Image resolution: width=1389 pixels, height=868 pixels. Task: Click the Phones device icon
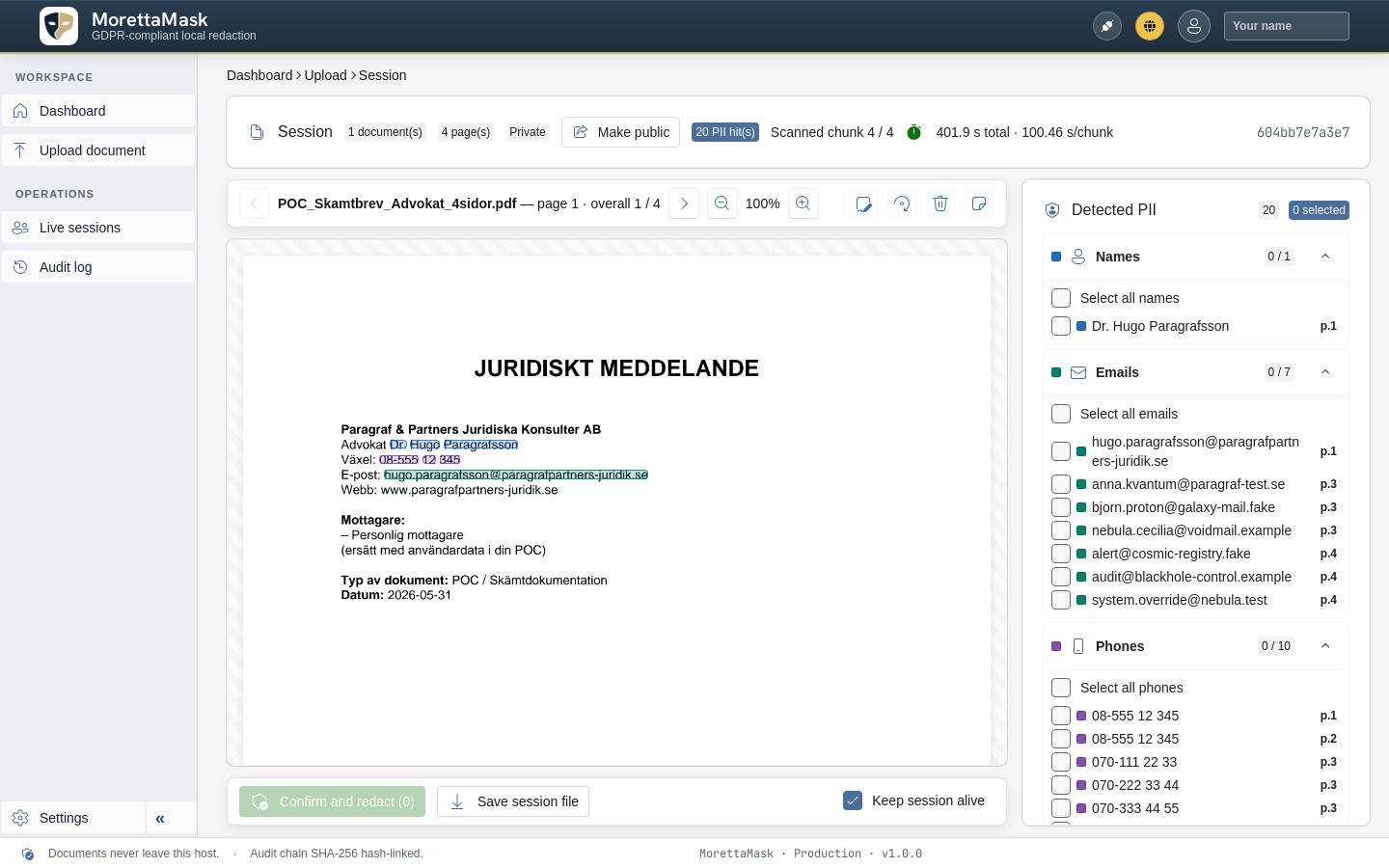[1078, 646]
